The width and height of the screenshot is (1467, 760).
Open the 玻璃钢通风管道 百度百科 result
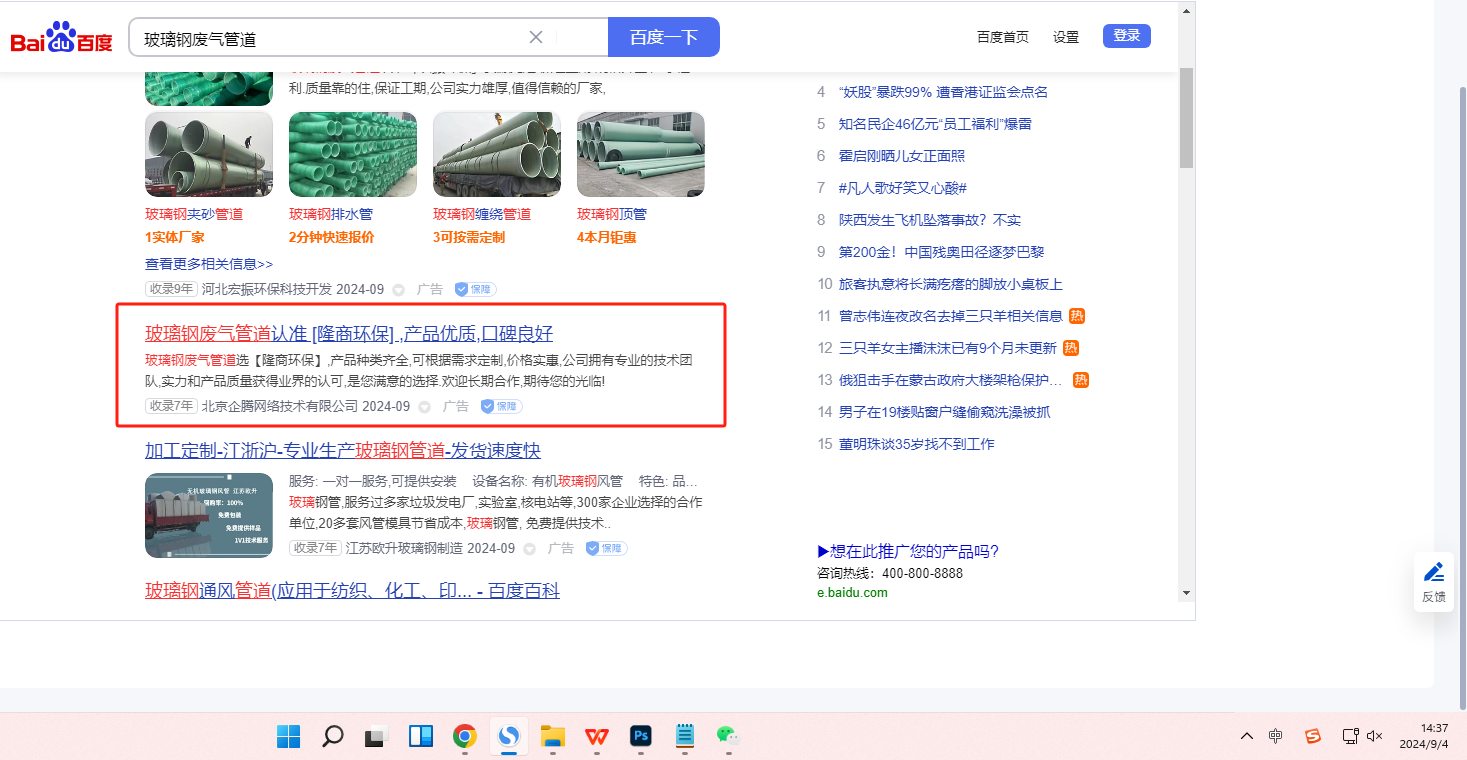coord(352,591)
